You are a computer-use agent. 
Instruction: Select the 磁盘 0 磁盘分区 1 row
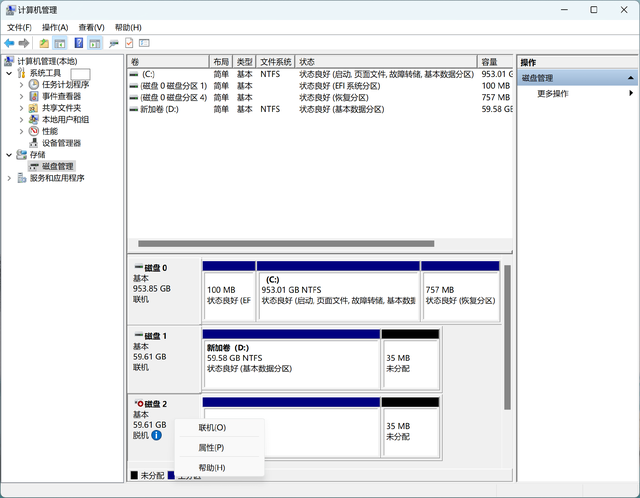pos(320,86)
